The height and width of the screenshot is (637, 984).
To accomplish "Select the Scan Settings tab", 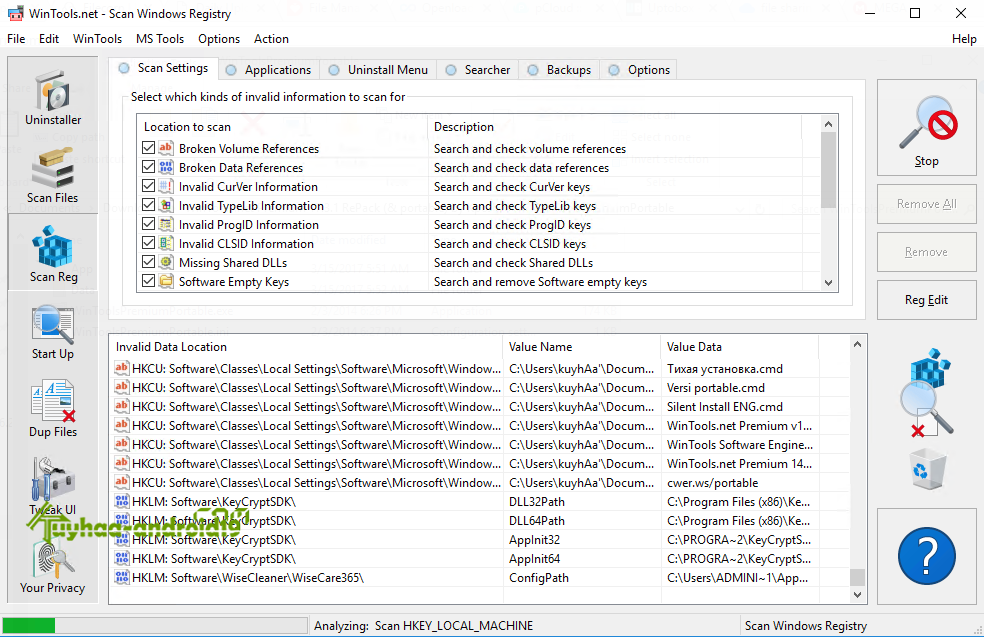I will pyautogui.click(x=163, y=68).
